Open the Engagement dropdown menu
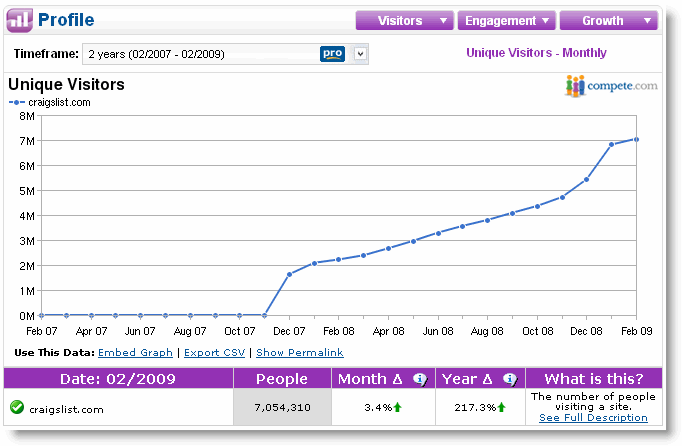This screenshot has width=682, height=446. (x=506, y=20)
